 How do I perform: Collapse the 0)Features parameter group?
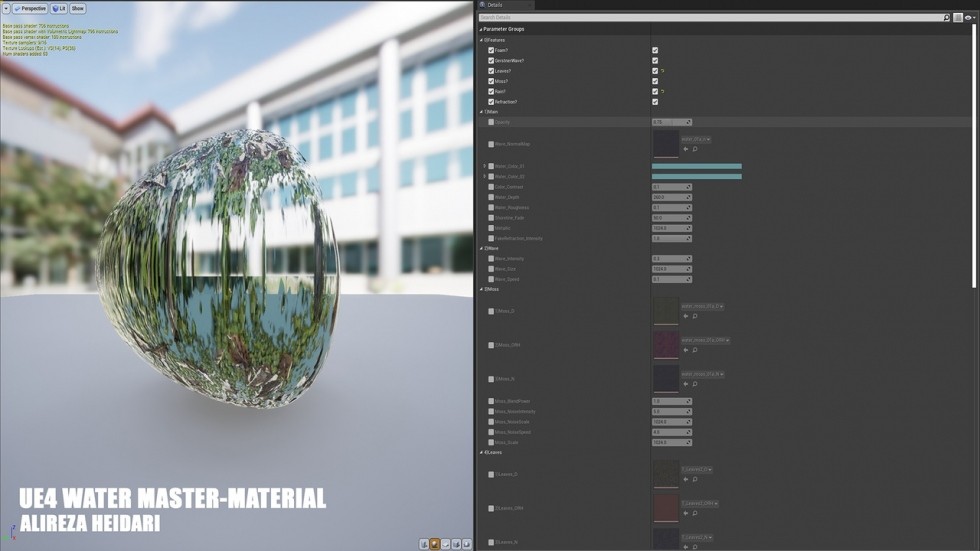[x=481, y=39]
